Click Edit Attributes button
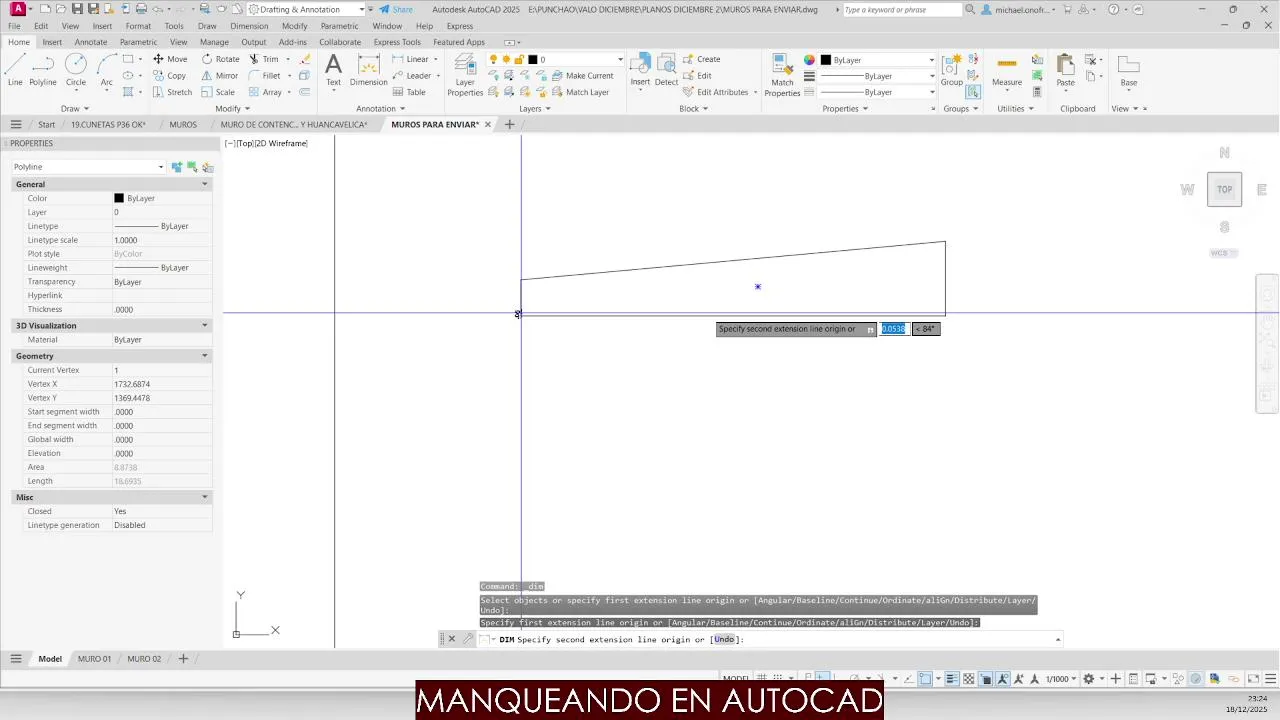 tap(716, 92)
